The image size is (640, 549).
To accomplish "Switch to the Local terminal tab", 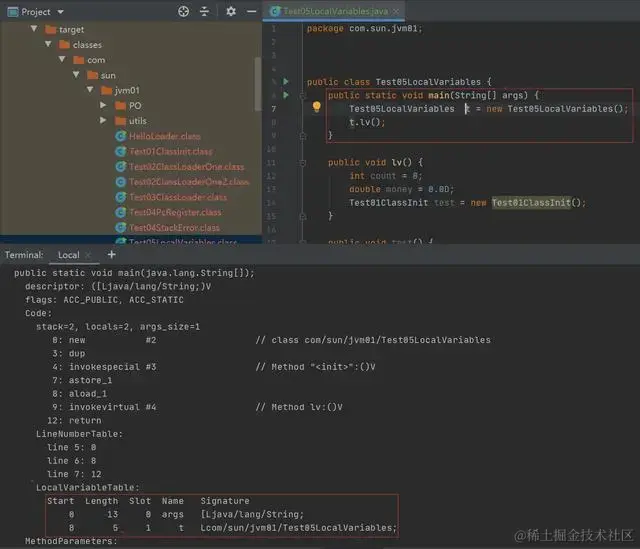I will tap(69, 255).
